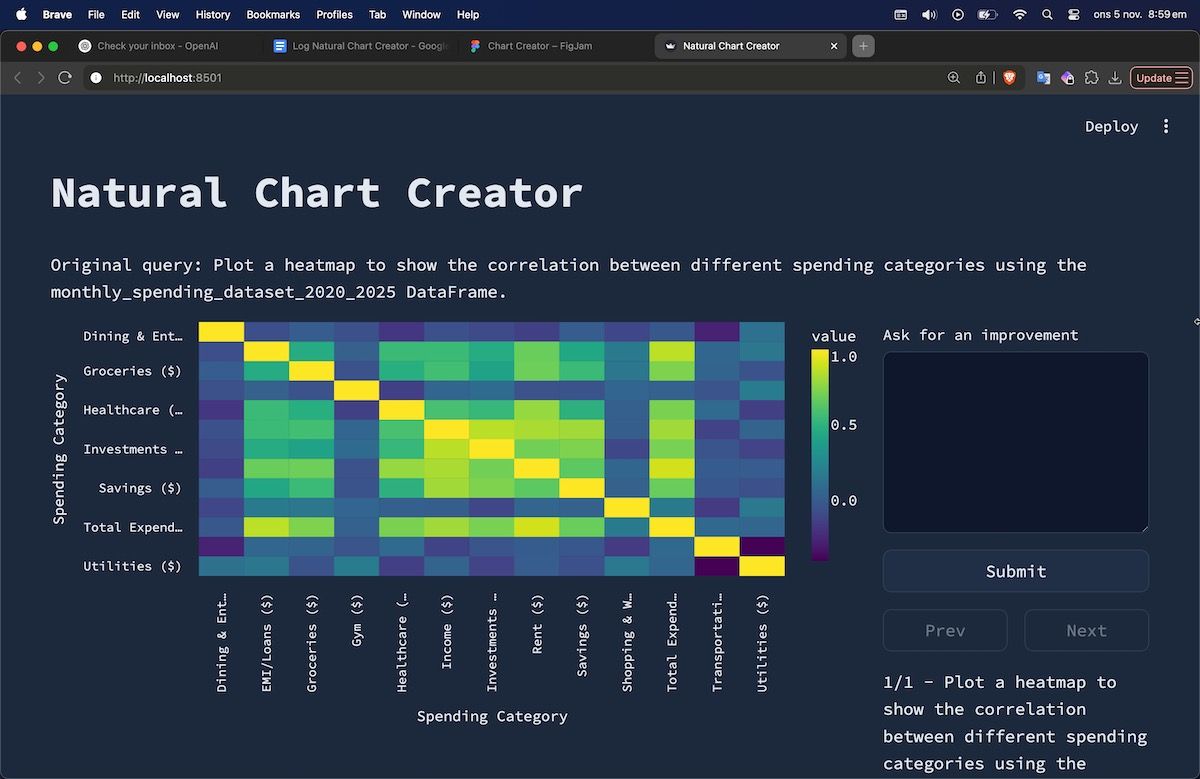
Task: Open the browser extensions puzzle icon
Action: [x=1091, y=77]
